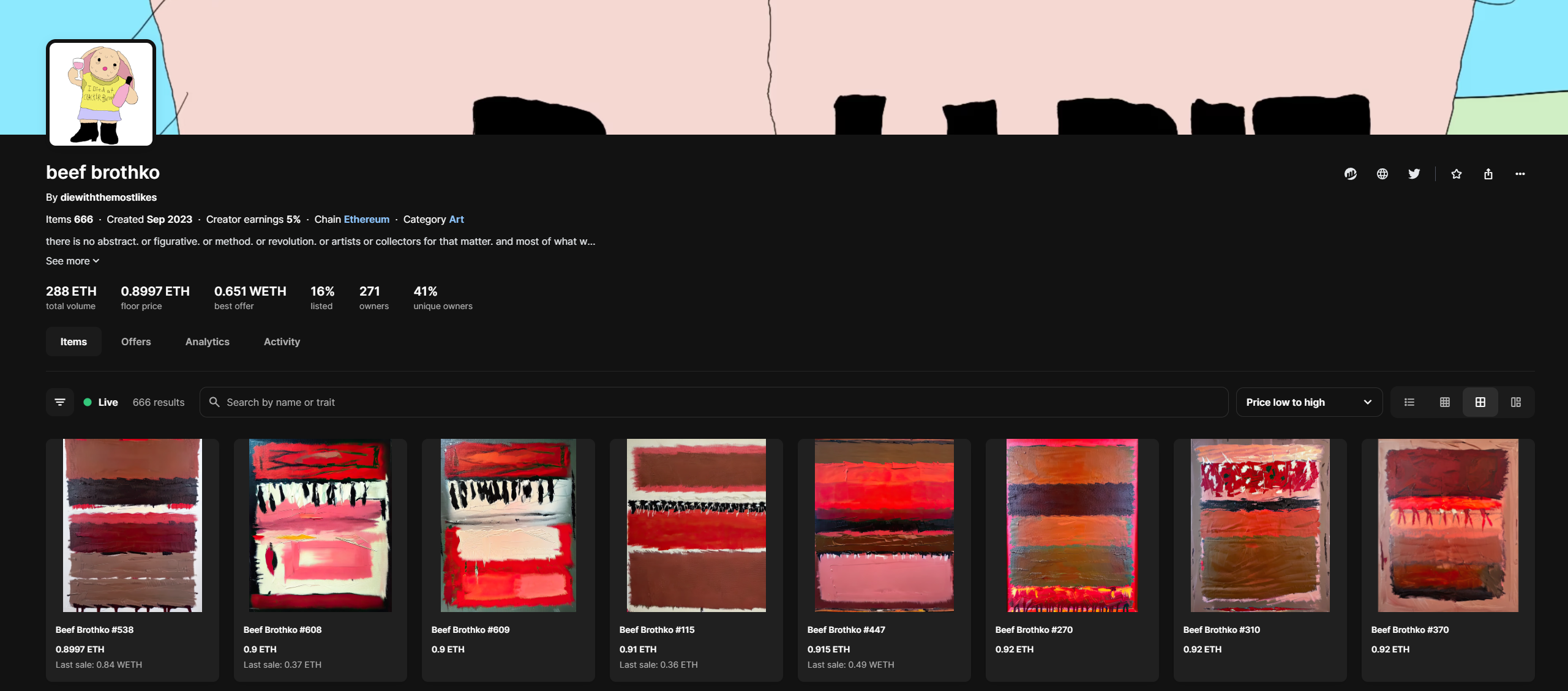
Task: Click the Ethereum chain link
Action: coord(366,219)
